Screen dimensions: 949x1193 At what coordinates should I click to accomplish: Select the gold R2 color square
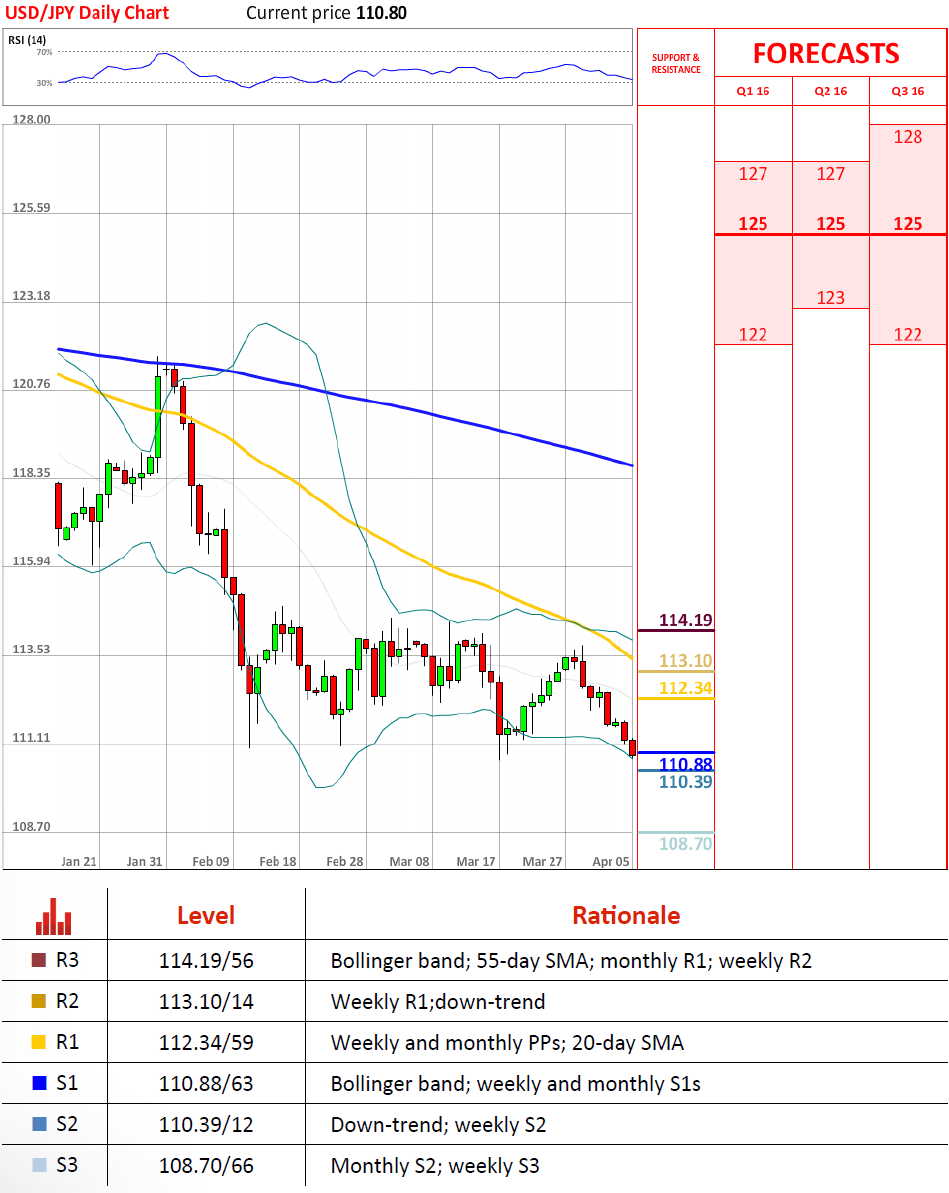(x=38, y=1002)
